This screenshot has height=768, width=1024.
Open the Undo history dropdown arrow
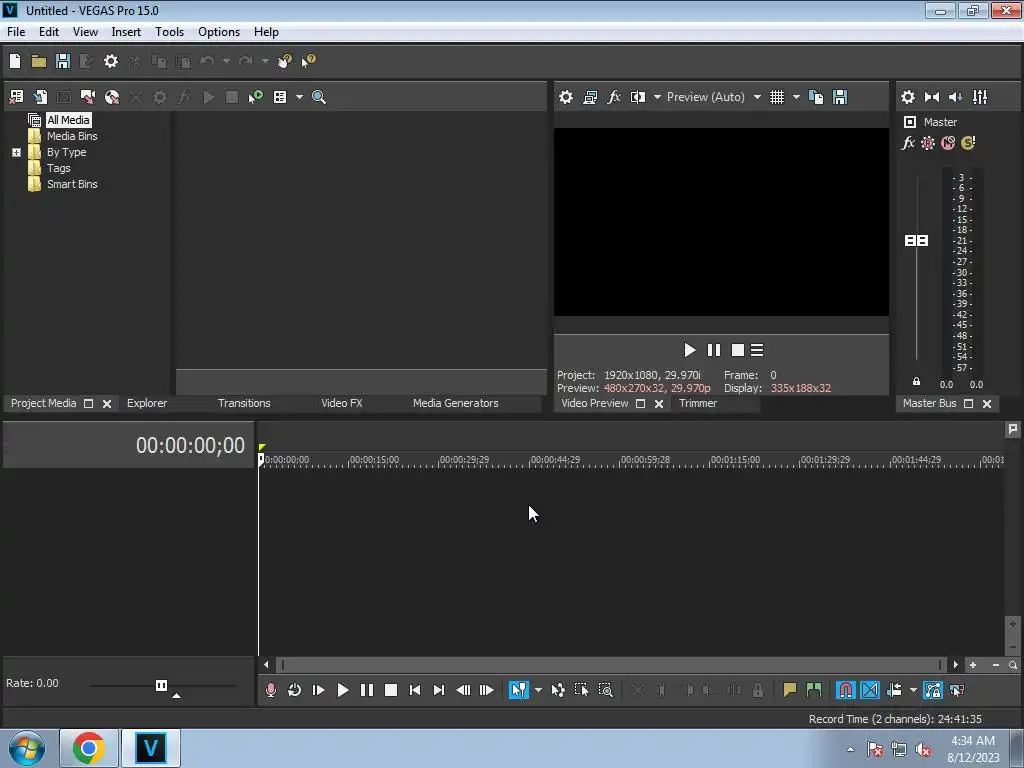coord(226,61)
